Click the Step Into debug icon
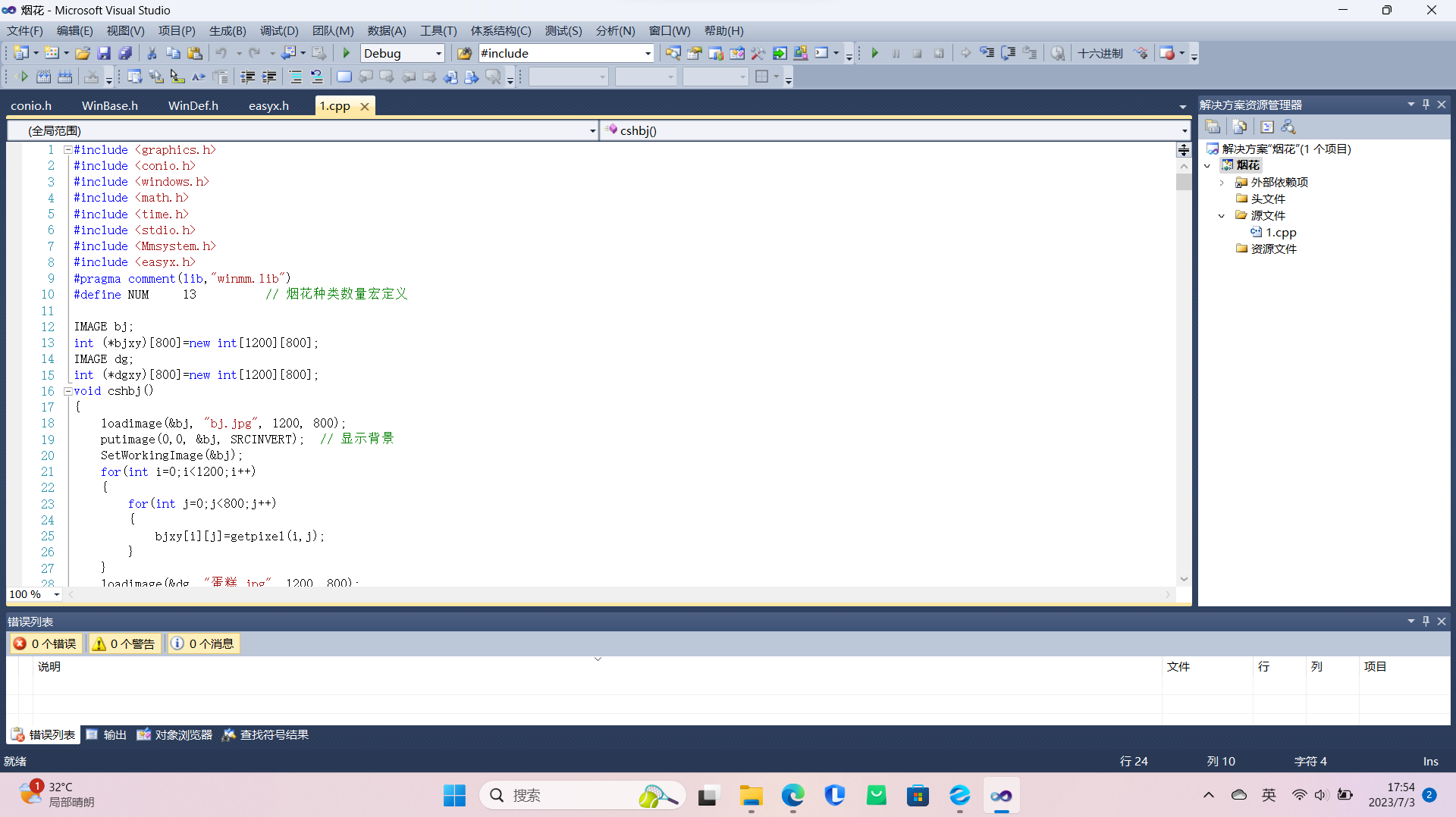 987,53
